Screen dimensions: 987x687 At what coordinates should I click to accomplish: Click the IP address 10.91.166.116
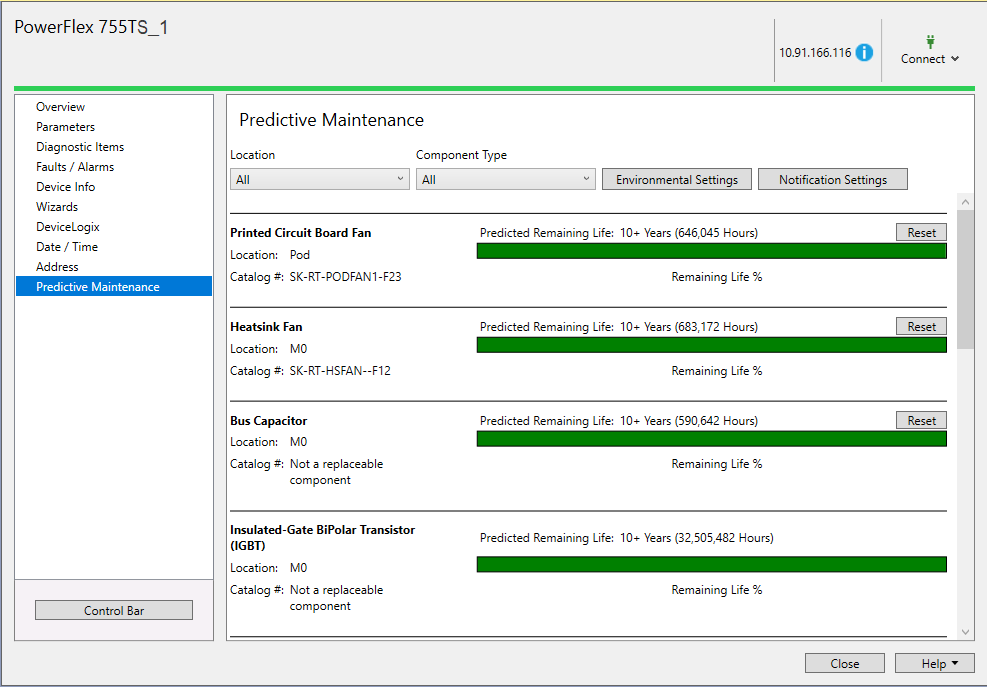[815, 53]
